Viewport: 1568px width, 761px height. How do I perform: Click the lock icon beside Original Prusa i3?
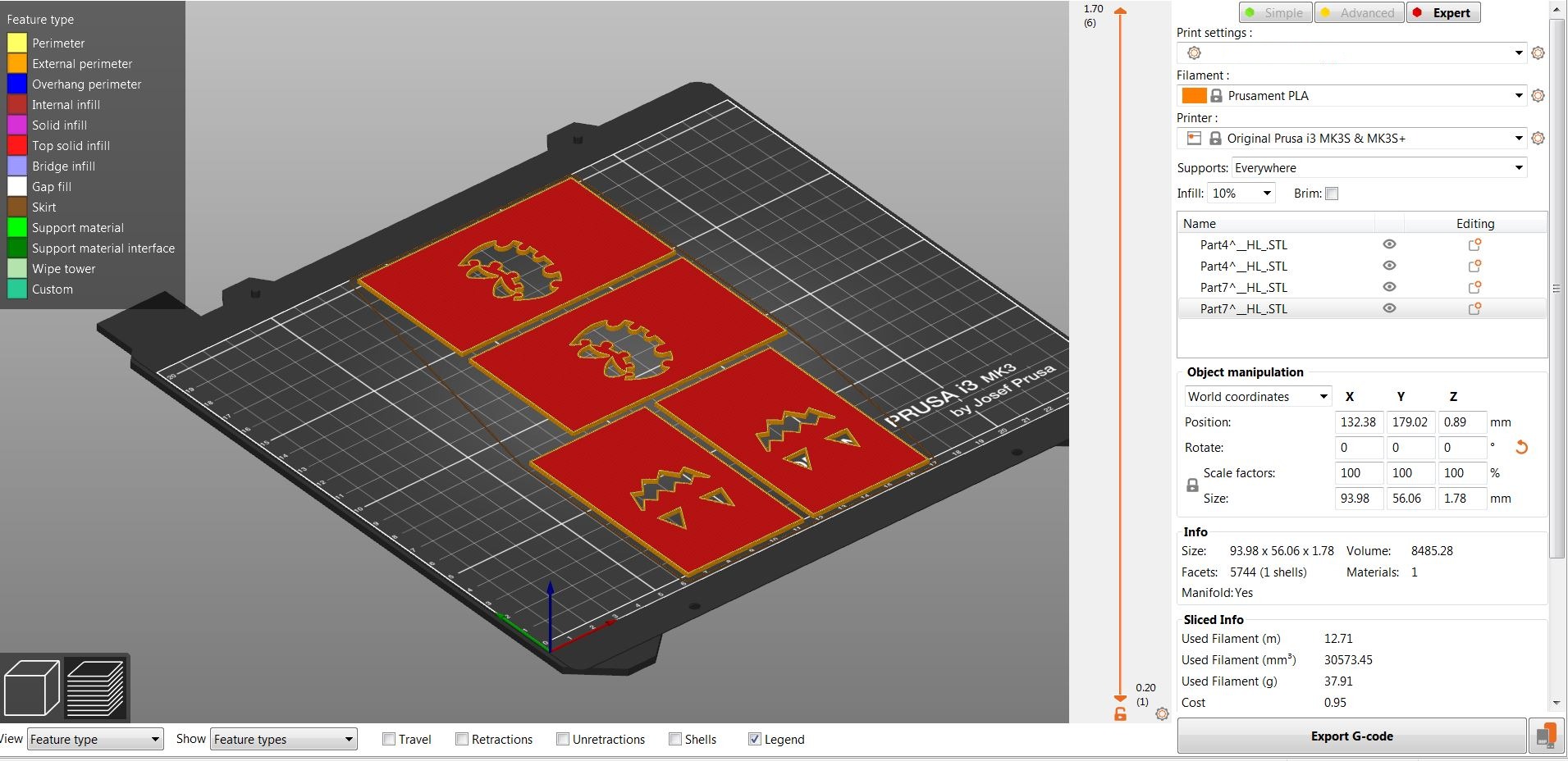tap(1215, 139)
